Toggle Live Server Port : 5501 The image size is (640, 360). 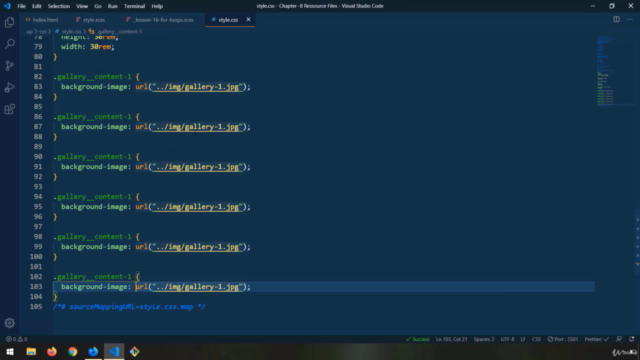point(562,339)
